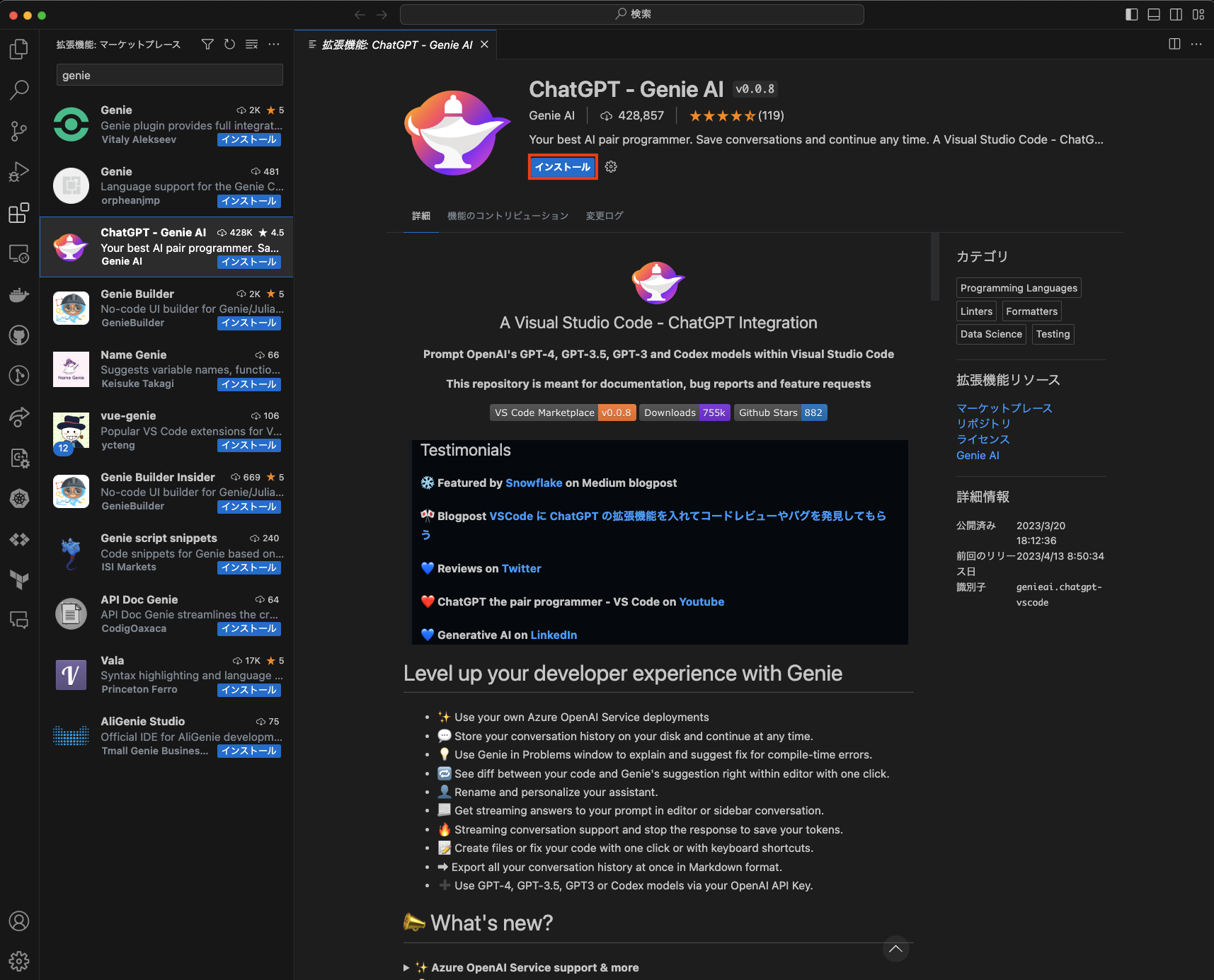Switch to the 機能のコントリビューション tab

(508, 216)
